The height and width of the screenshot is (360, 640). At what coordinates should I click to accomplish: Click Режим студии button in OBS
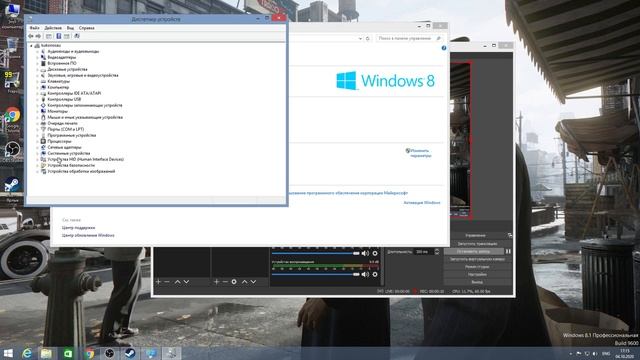tap(477, 267)
